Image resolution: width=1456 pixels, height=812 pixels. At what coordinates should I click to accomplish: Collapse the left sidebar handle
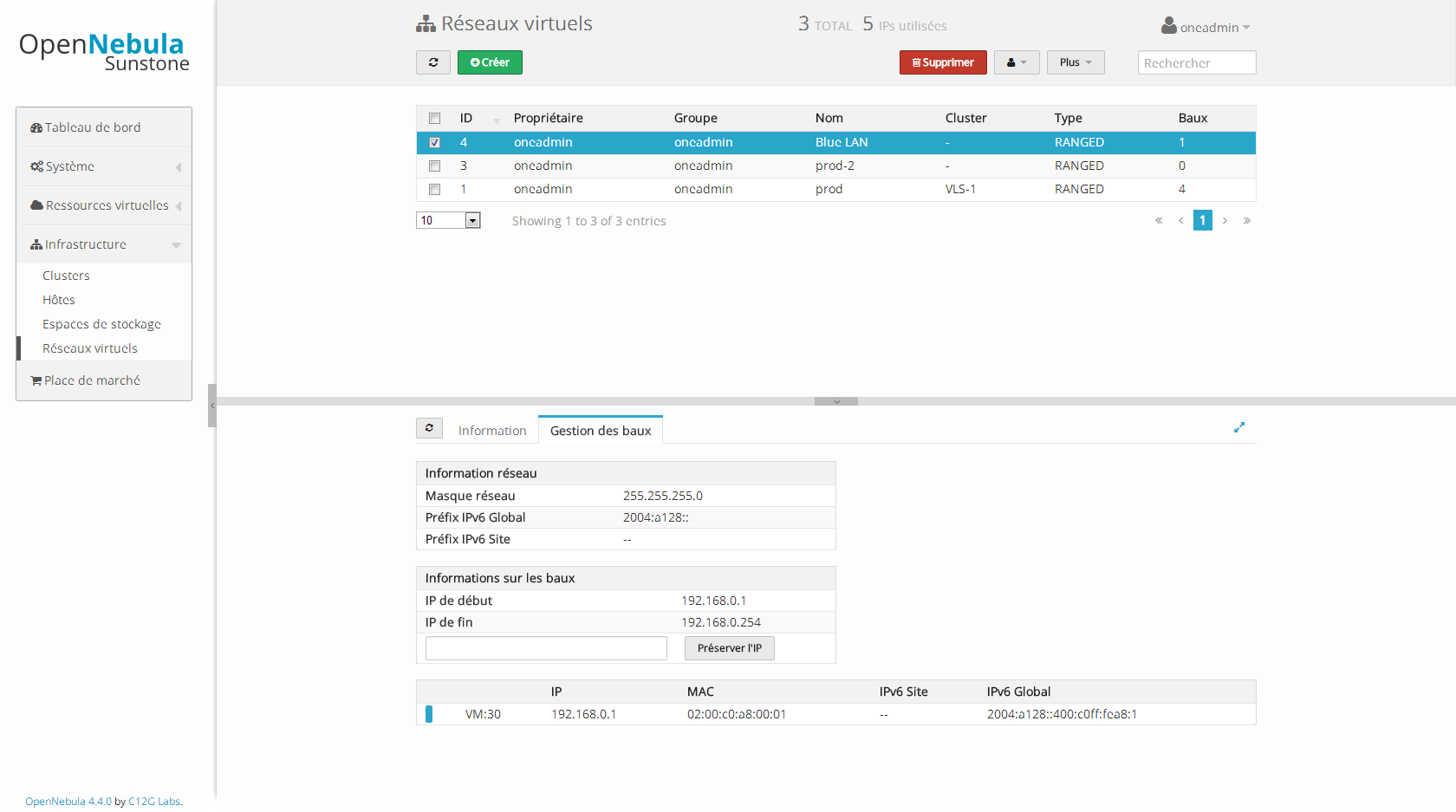(x=211, y=406)
